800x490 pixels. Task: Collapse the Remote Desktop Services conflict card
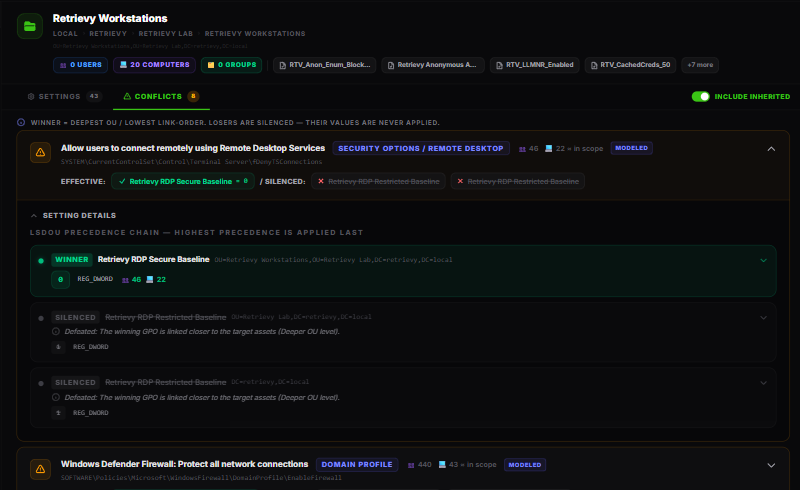[771, 149]
